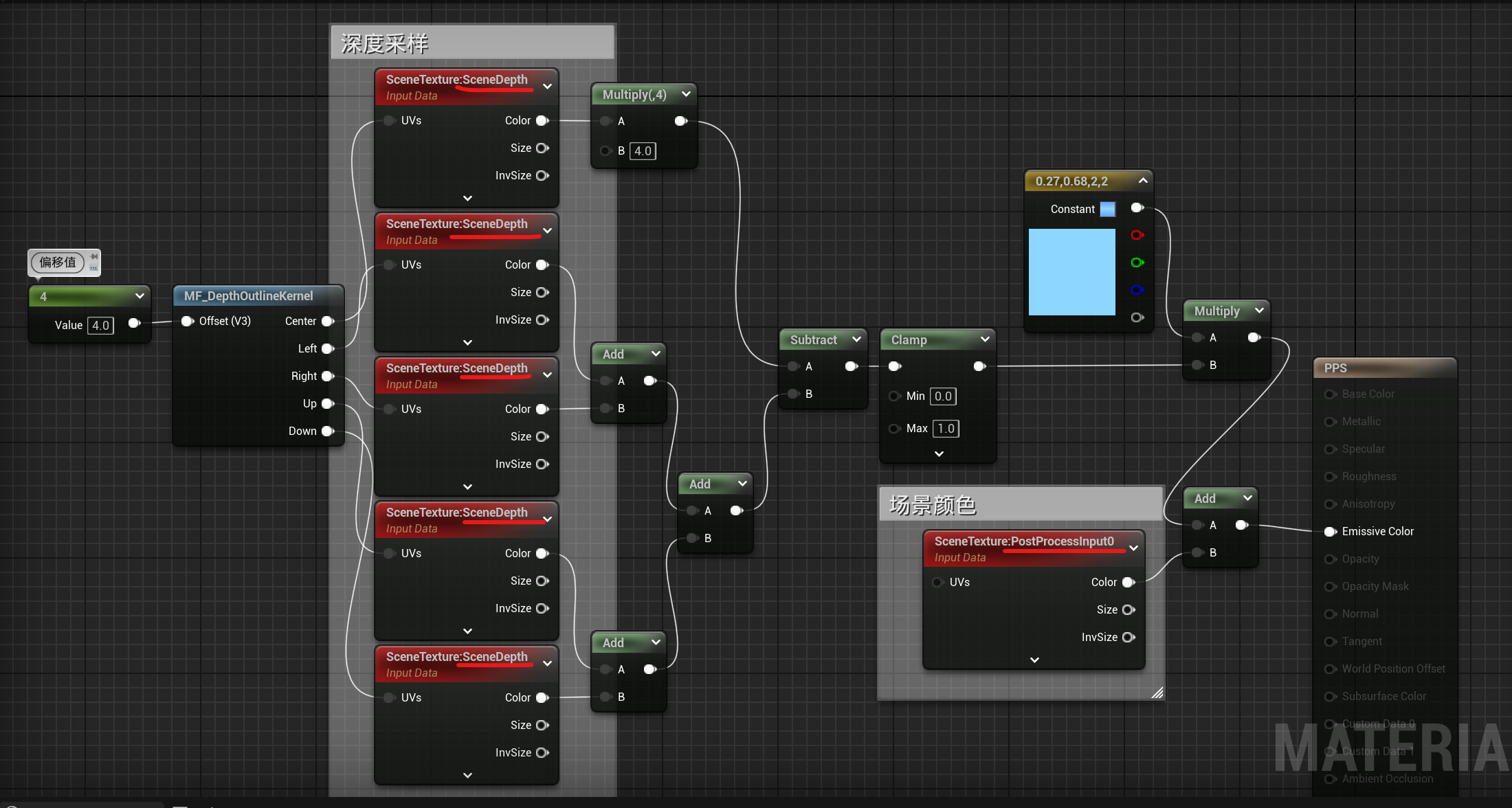Click the light blue constant color preview
This screenshot has width=1512, height=808.
(x=1071, y=273)
